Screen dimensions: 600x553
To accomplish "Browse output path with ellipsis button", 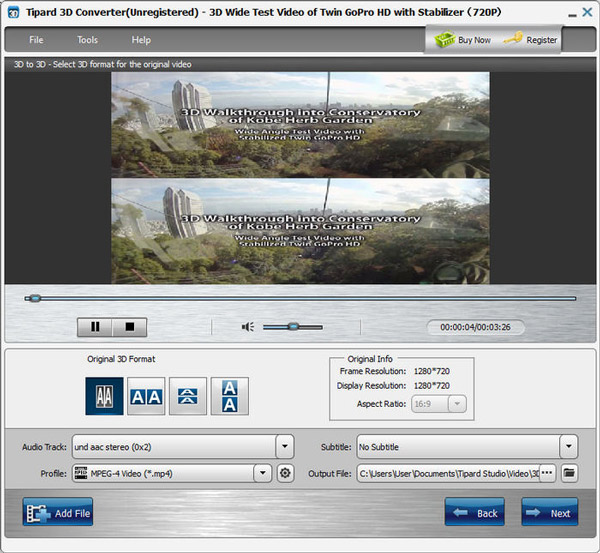I will tap(548, 473).
